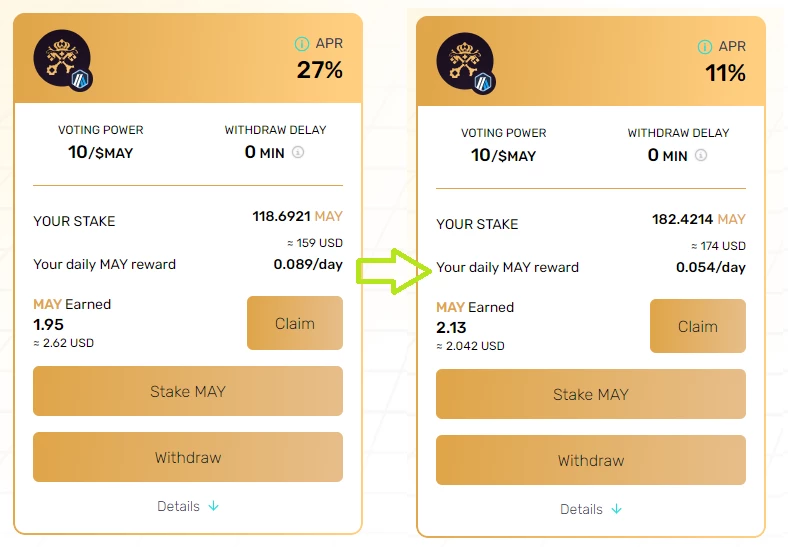Expand Details on the 27% APR card
This screenshot has width=788, height=547.
pos(188,506)
